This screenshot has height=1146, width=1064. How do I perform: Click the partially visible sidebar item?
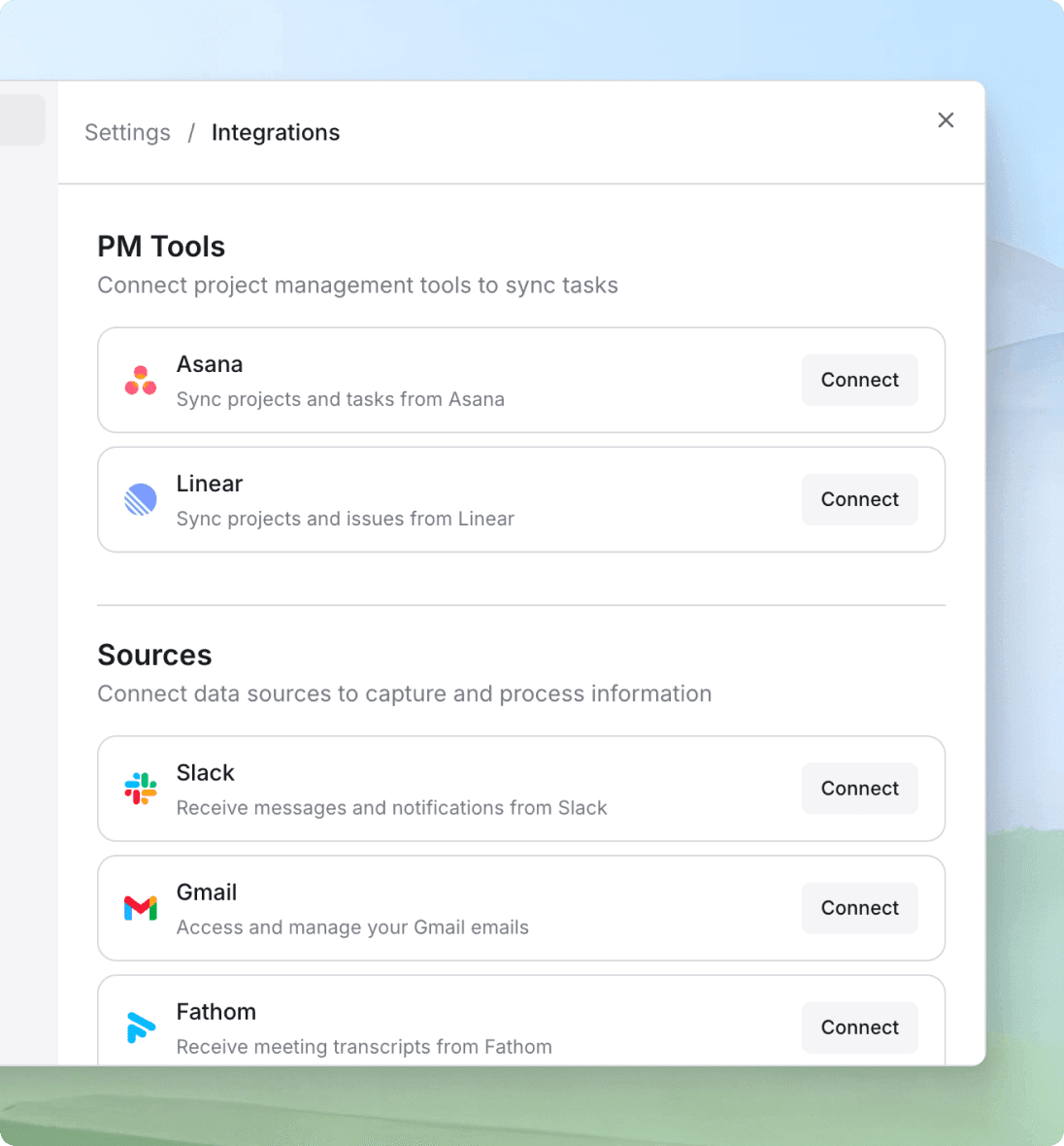tap(21, 119)
